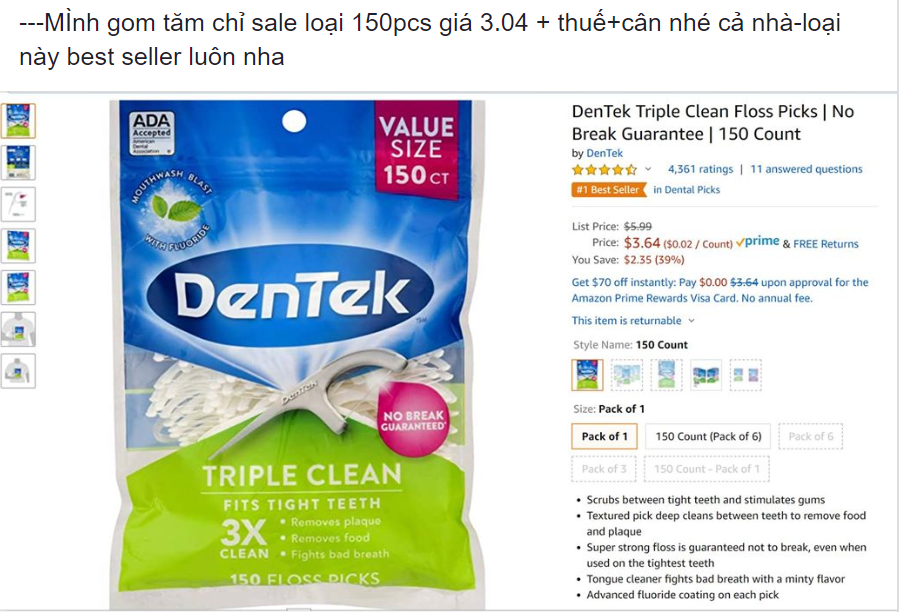Expand the rating breakdown chevron

tap(648, 169)
